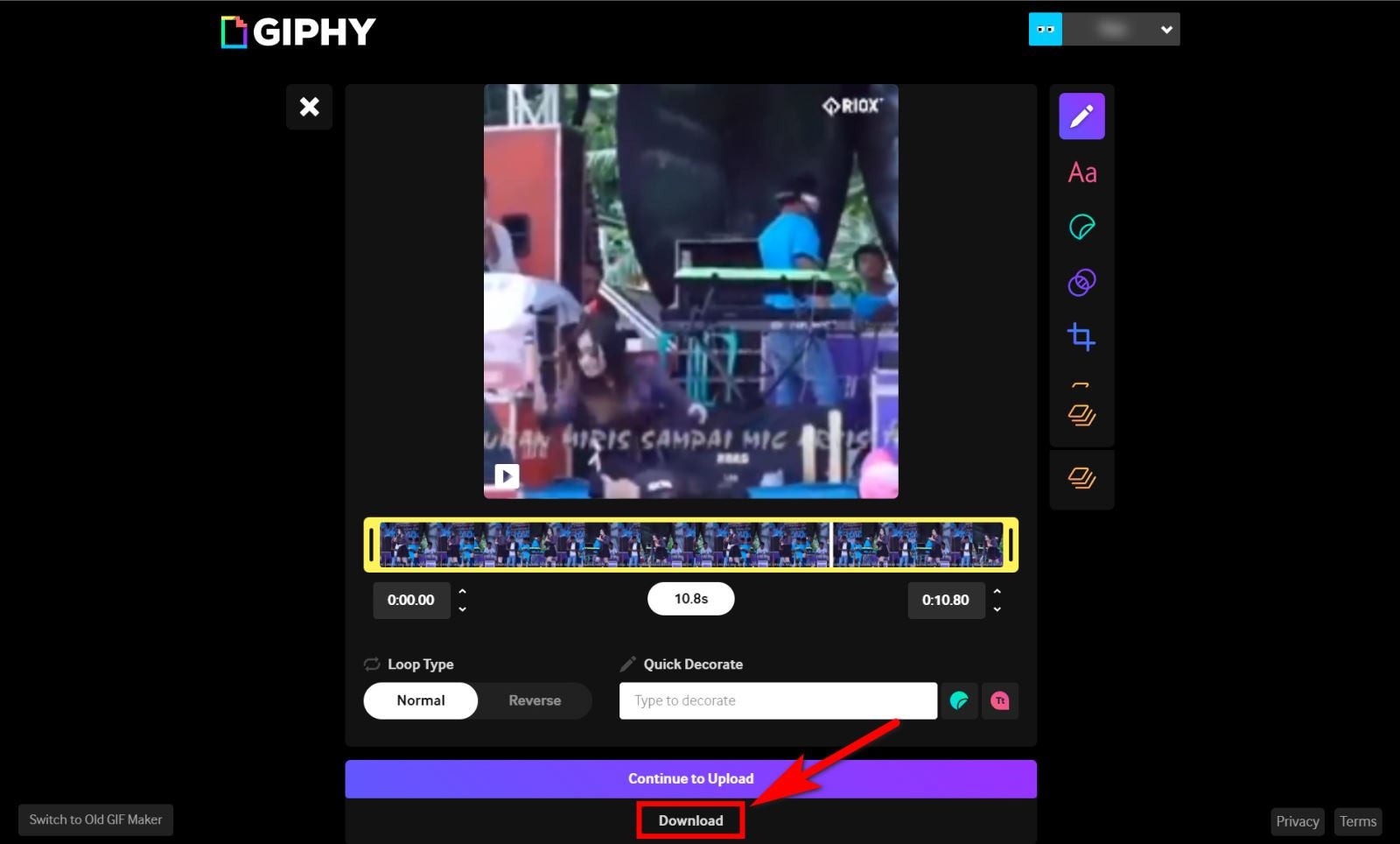The height and width of the screenshot is (844, 1400).
Task: Click the left yellow trim handle
Action: coord(372,545)
